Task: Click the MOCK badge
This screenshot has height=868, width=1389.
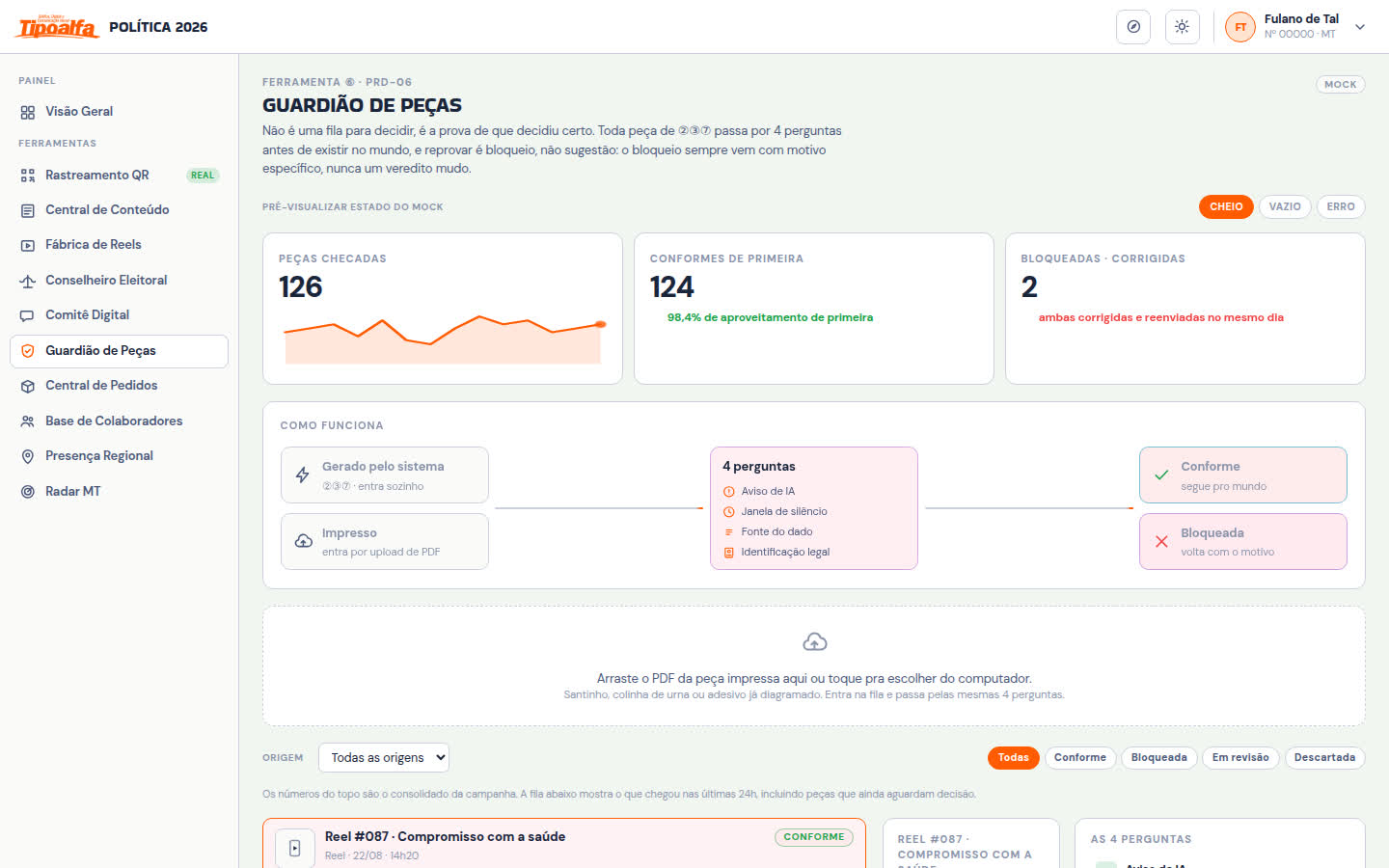Action: pos(1341,85)
